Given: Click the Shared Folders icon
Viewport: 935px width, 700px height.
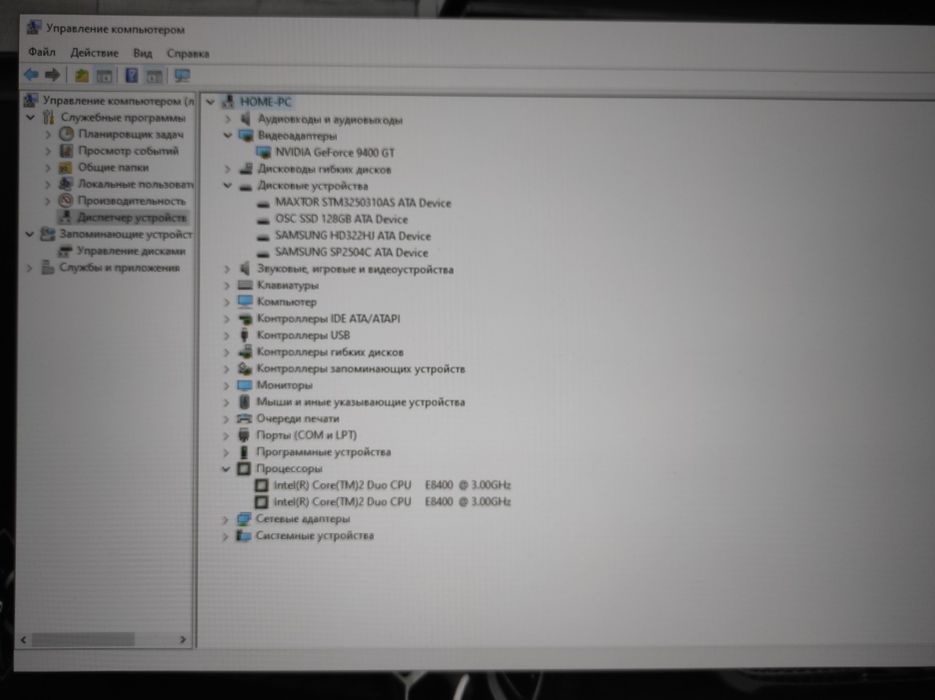Looking at the screenshot, I should (x=66, y=168).
